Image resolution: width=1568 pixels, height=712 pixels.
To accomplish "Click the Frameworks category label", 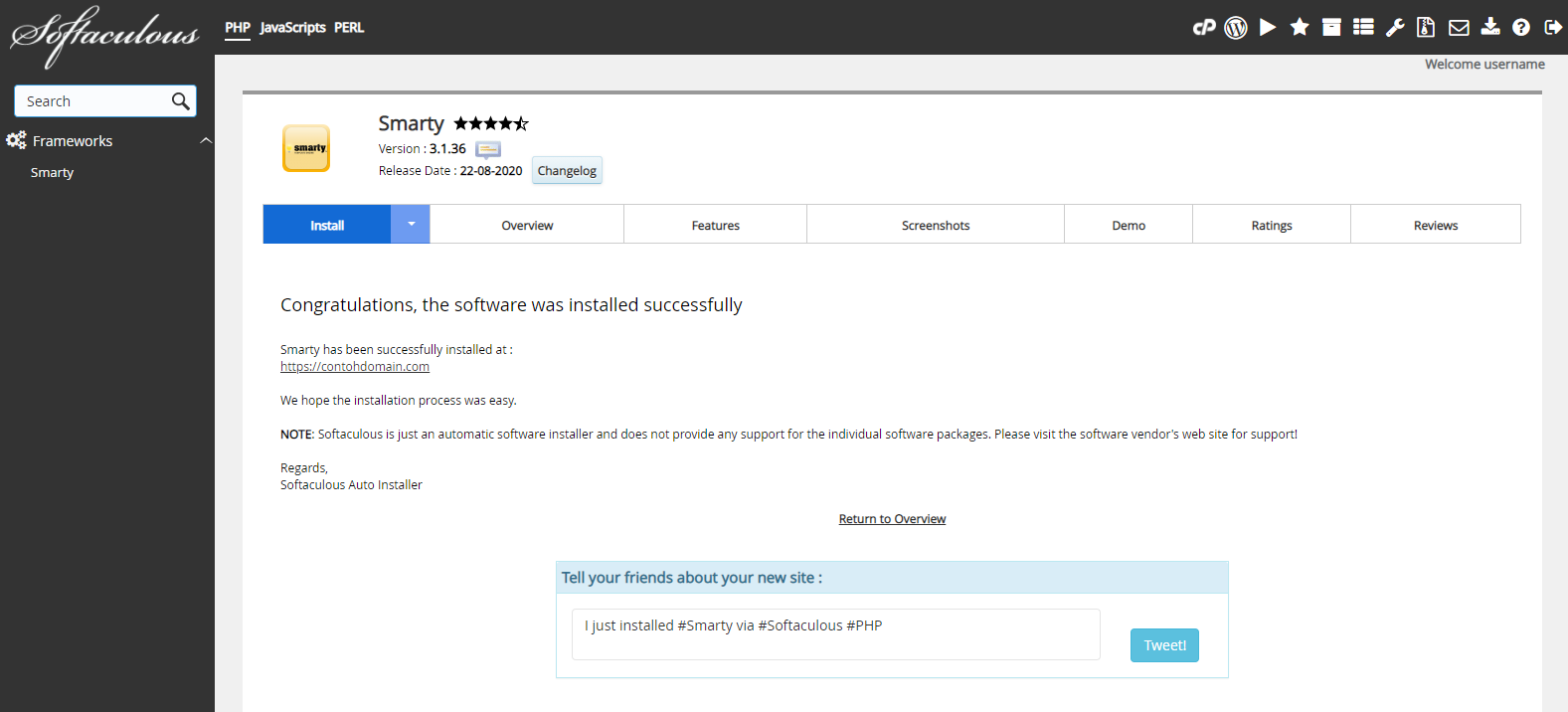I will (73, 141).
